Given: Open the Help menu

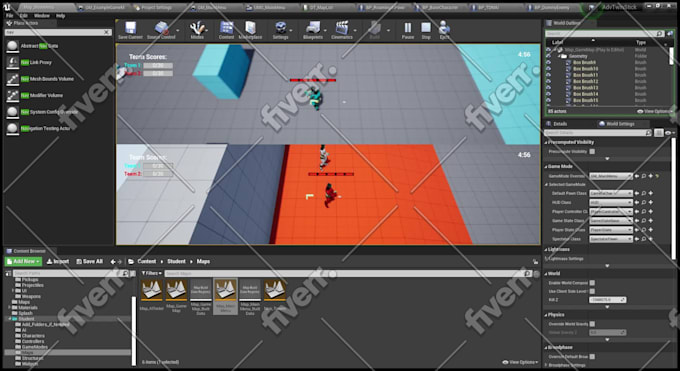Looking at the screenshot, I should [x=60, y=16].
